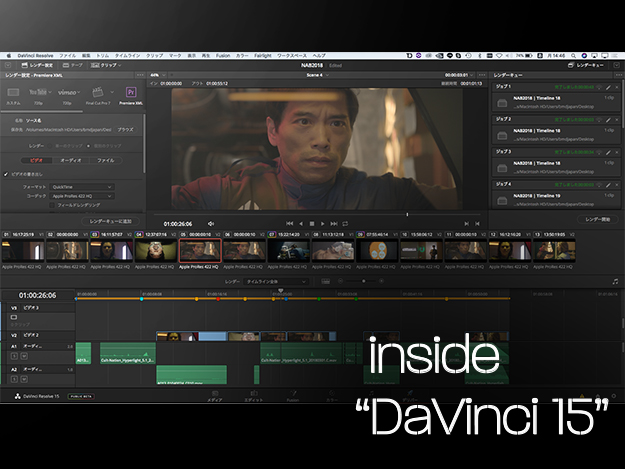Open the Tape (テープ) toolbar button
625x469 pixels.
(73, 65)
